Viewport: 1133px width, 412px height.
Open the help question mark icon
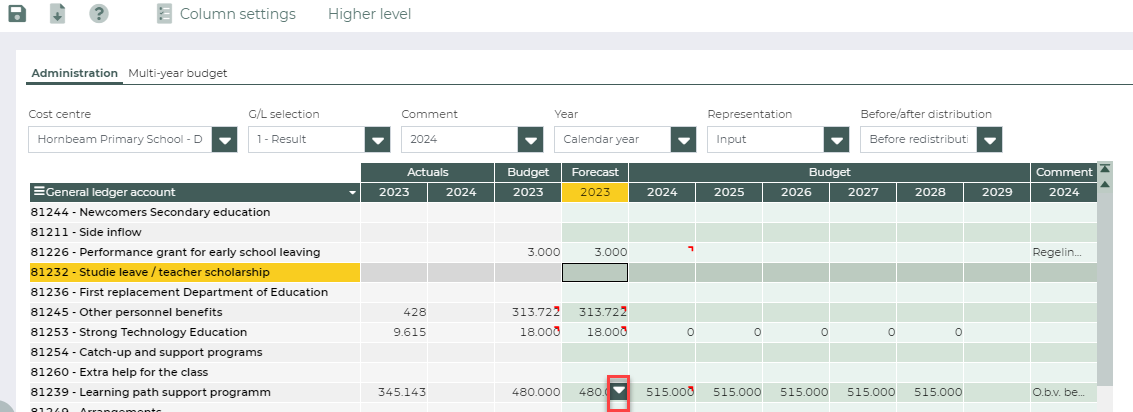(x=99, y=14)
